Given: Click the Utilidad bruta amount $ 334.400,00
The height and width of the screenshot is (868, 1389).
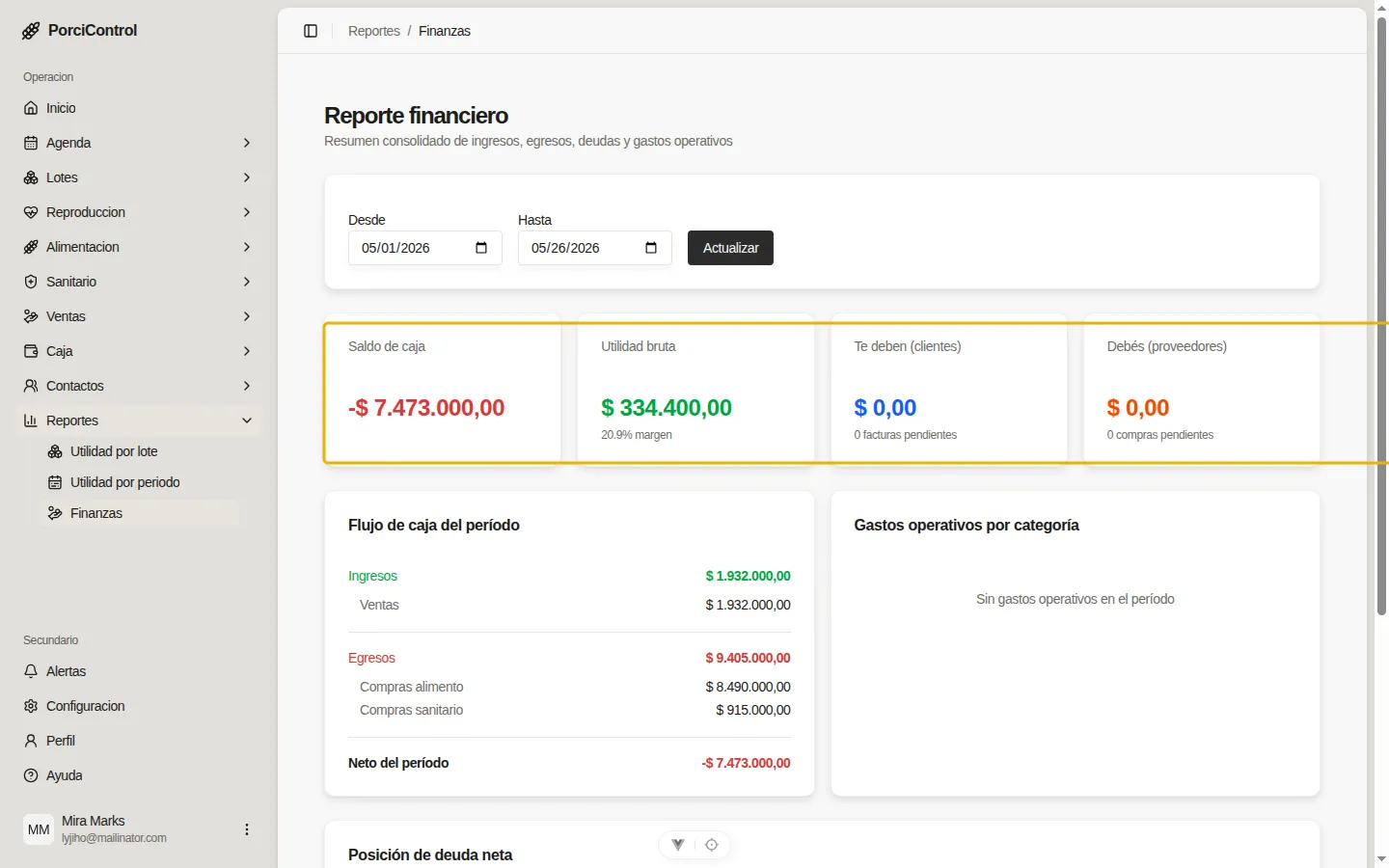Looking at the screenshot, I should click(x=667, y=408).
